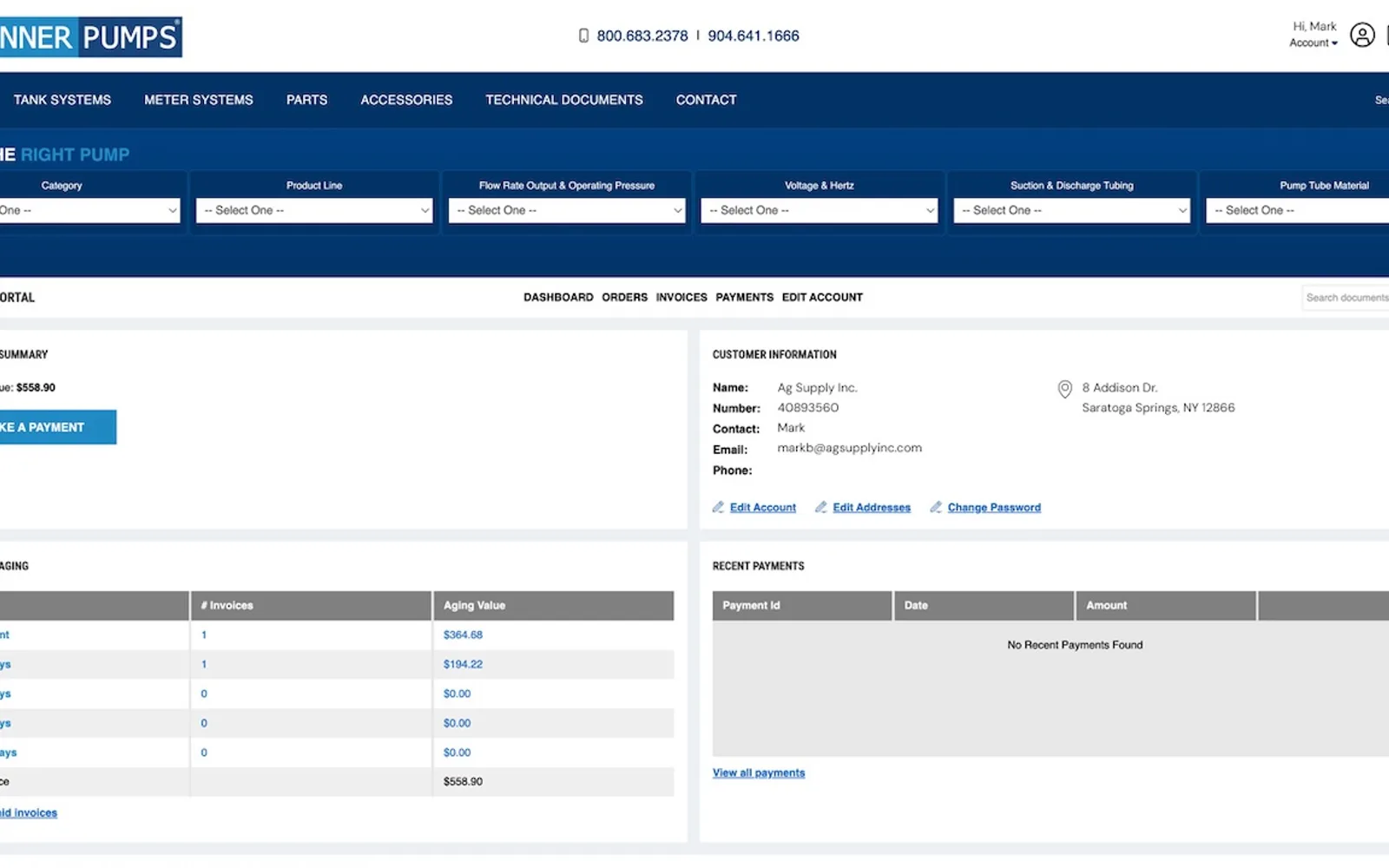This screenshot has height=868, width=1389.
Task: Switch to the Orders portal tab
Action: (625, 297)
